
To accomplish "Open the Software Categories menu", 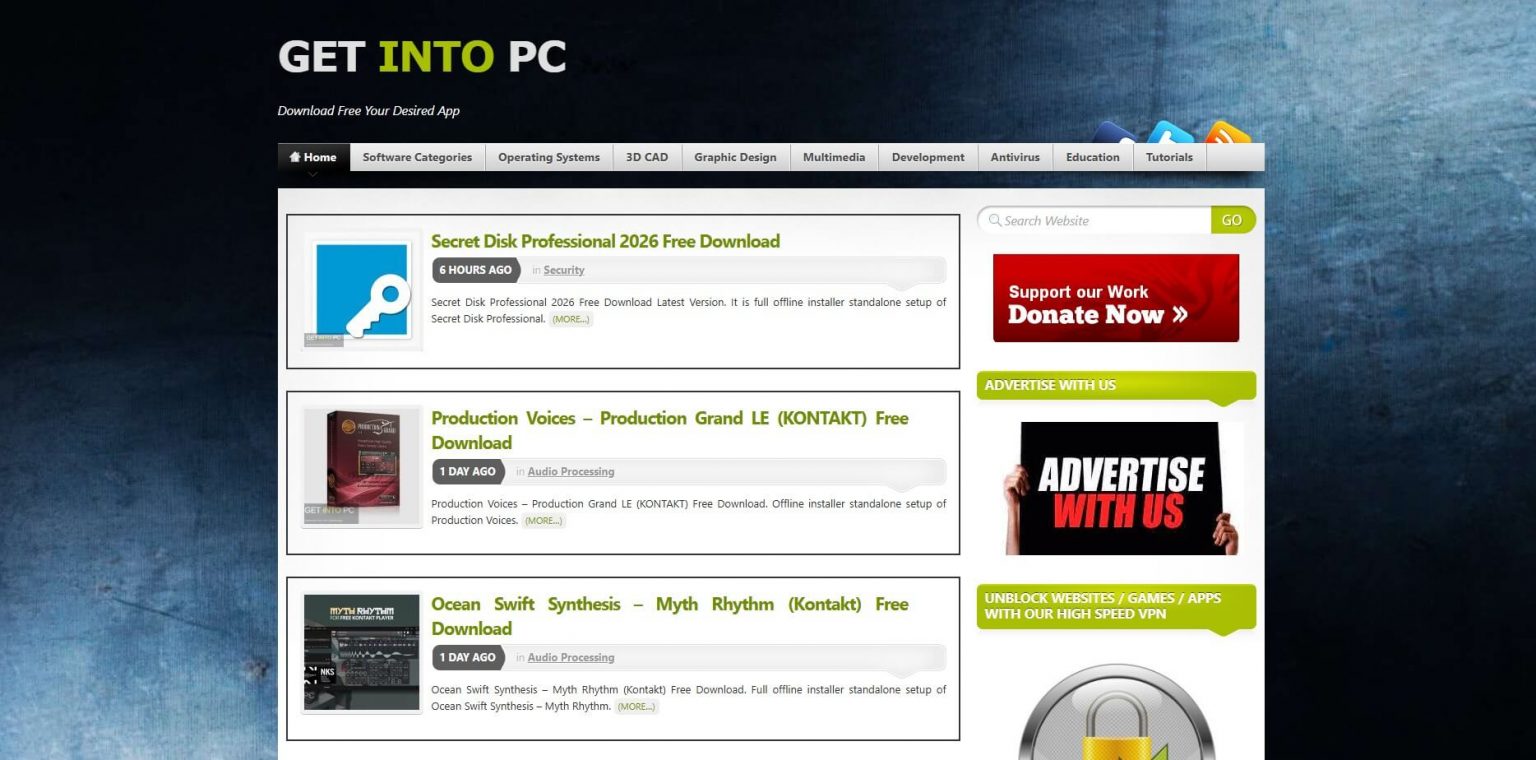I will (417, 157).
